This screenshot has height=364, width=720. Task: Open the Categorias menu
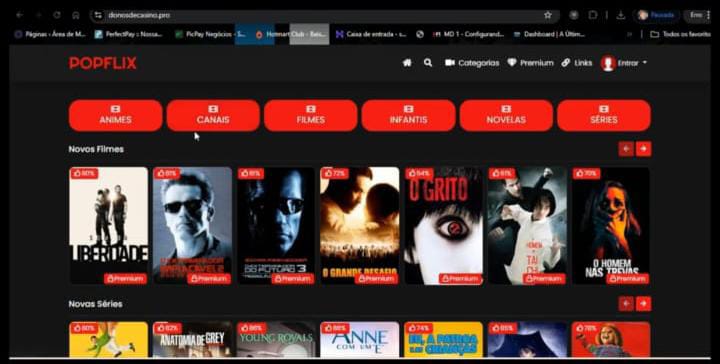click(x=472, y=63)
